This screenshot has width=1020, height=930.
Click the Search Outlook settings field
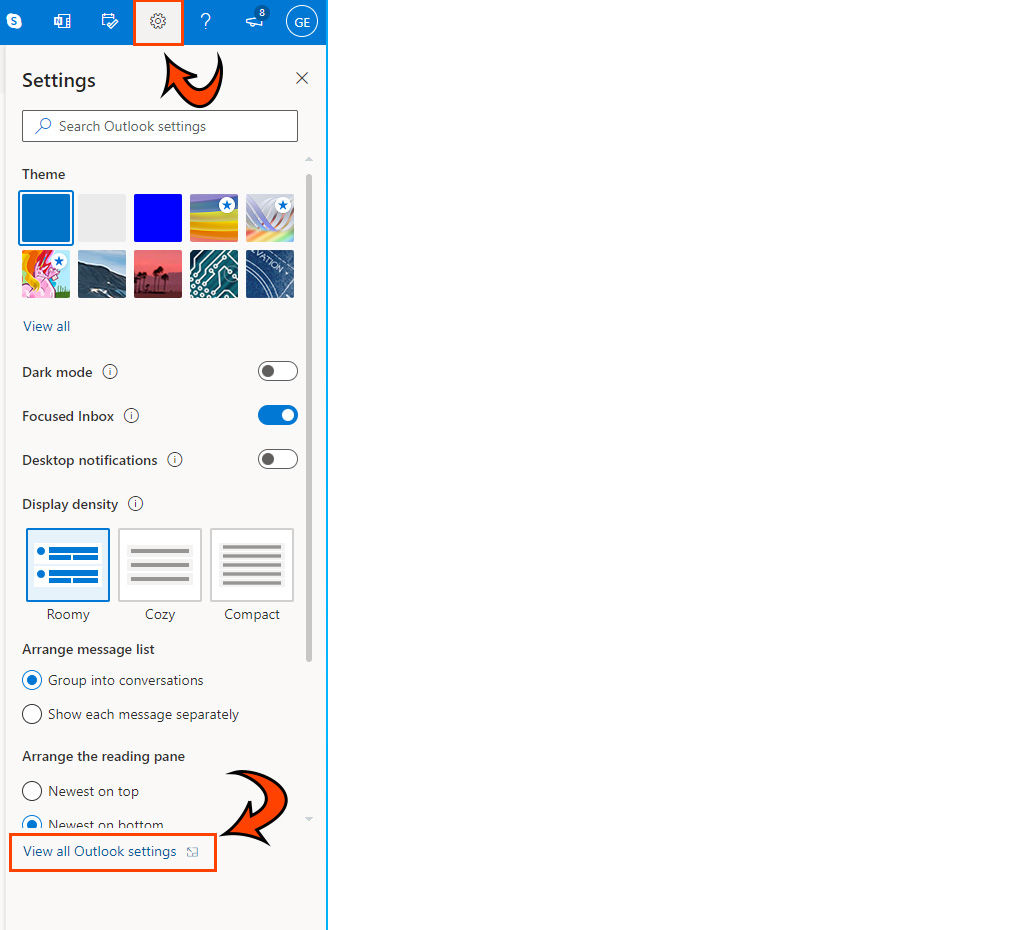pyautogui.click(x=160, y=126)
